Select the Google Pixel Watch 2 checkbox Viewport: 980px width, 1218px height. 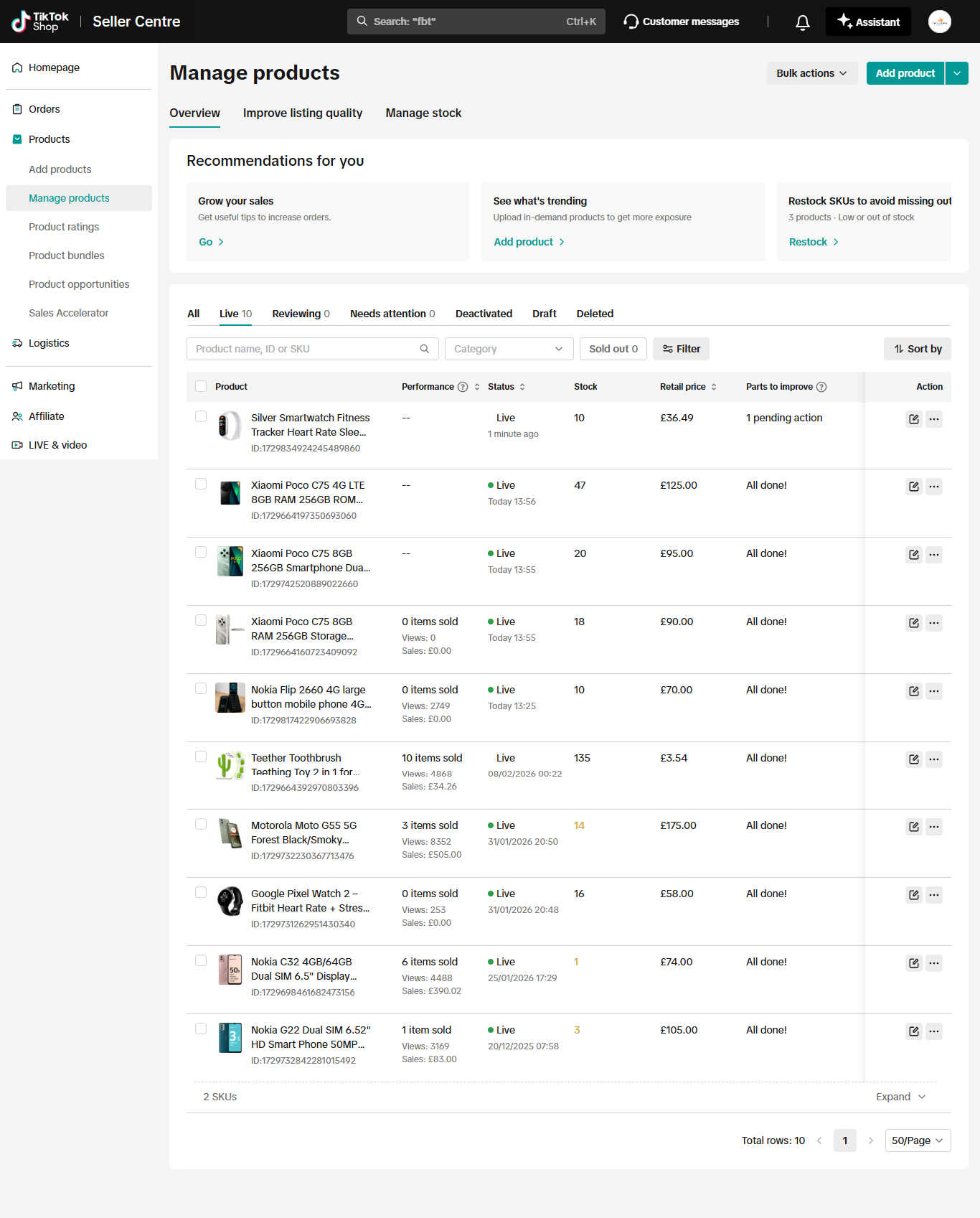201,892
